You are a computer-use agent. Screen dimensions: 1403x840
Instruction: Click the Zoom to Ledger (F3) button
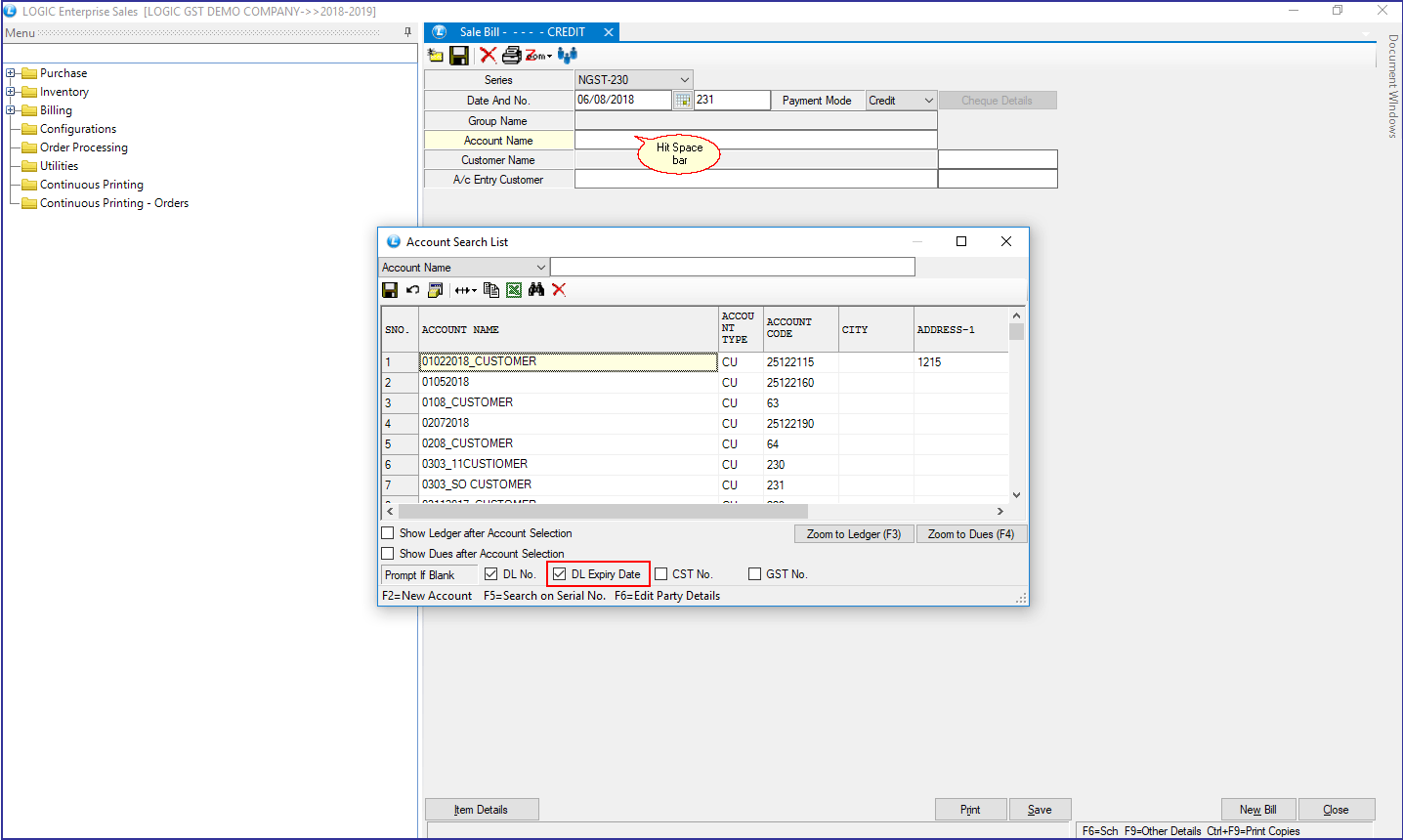[854, 534]
